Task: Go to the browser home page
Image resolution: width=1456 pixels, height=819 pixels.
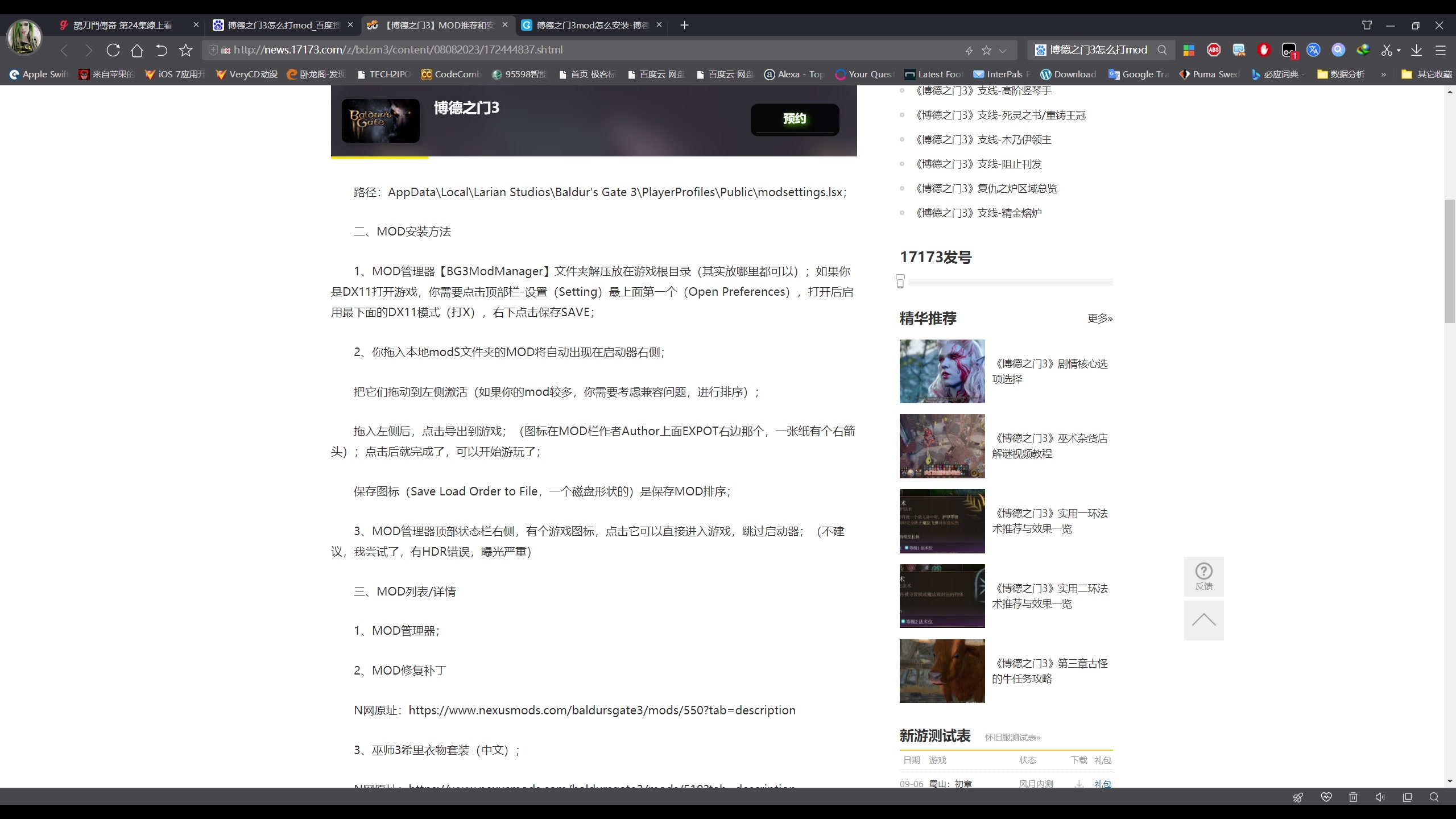Action: [x=137, y=50]
